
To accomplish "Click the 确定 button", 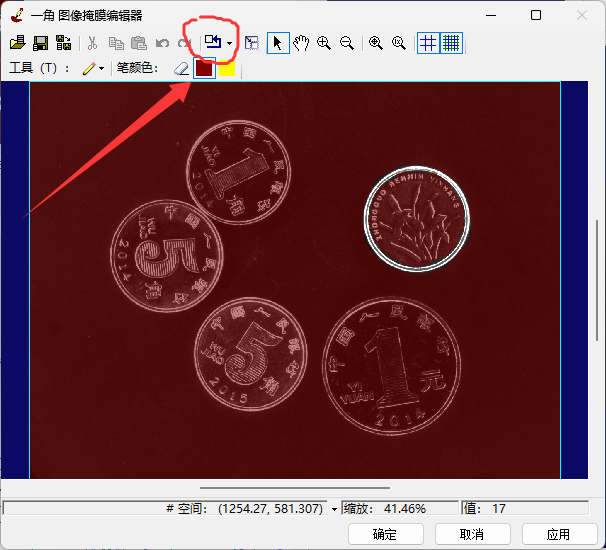I will (385, 534).
